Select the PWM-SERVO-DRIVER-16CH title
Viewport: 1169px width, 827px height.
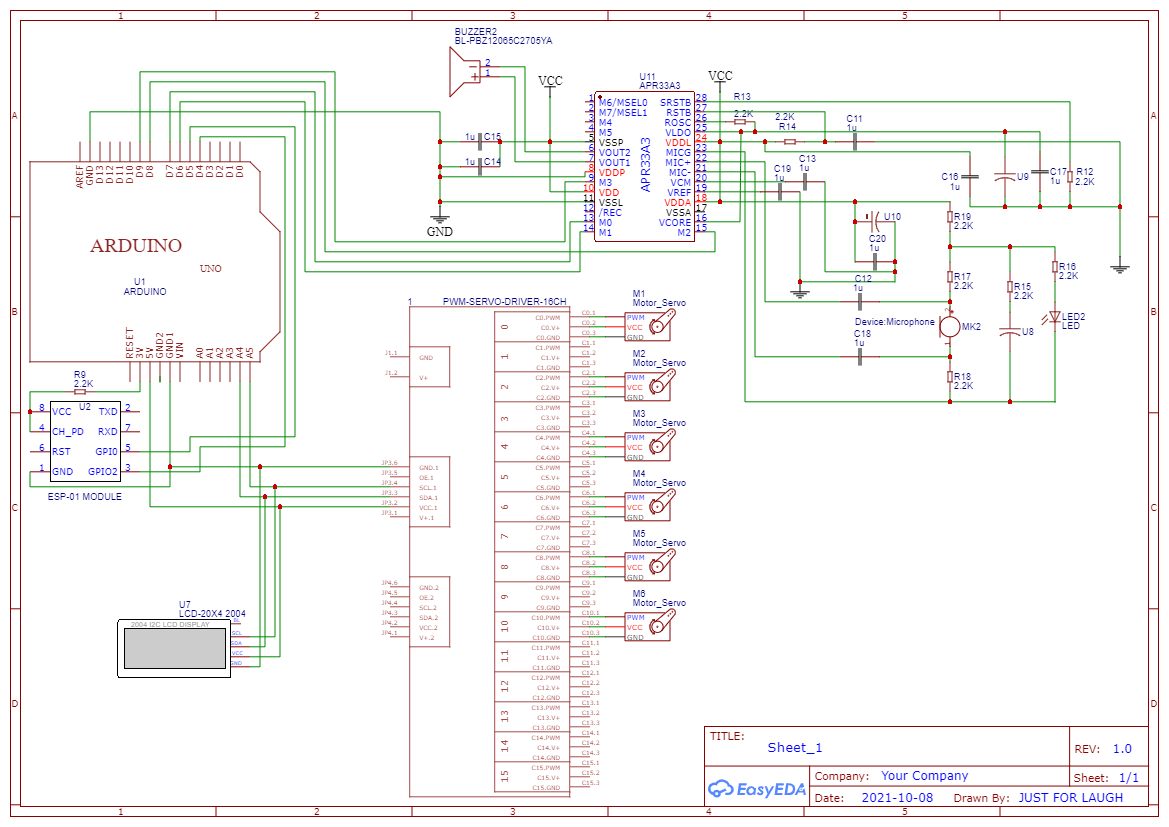coord(505,302)
